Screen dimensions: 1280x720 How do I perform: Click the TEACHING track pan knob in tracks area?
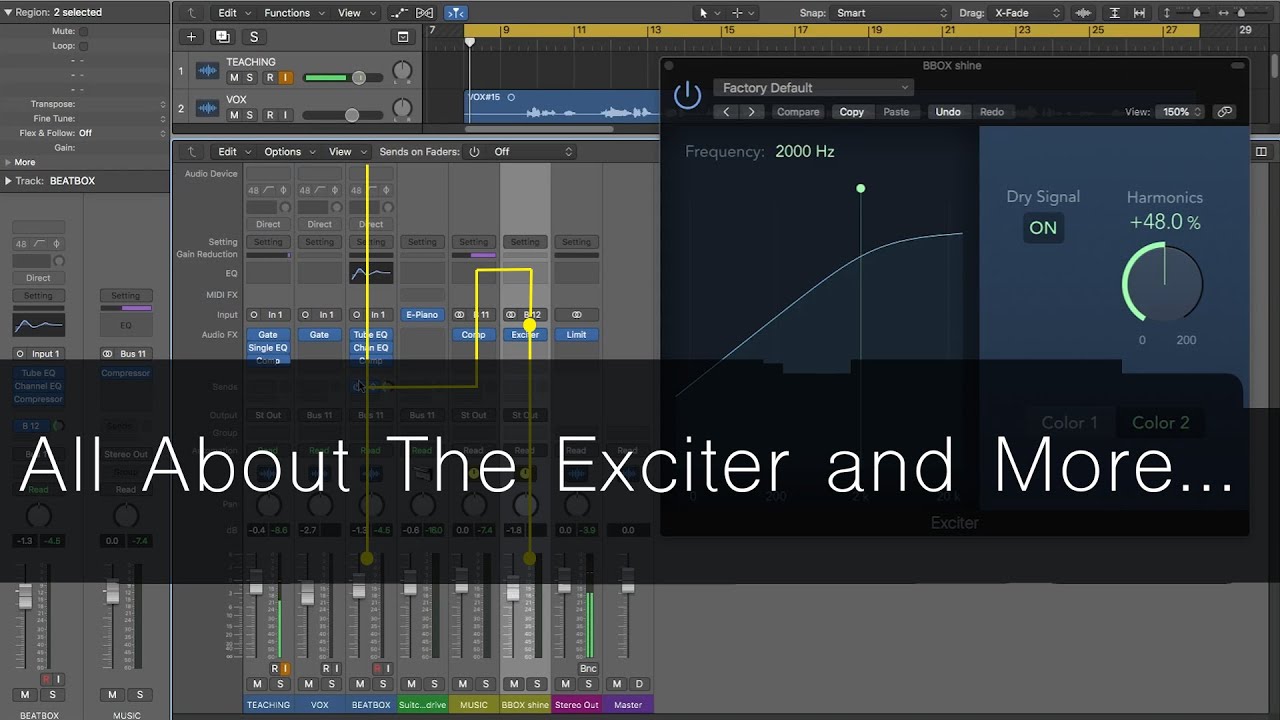402,72
